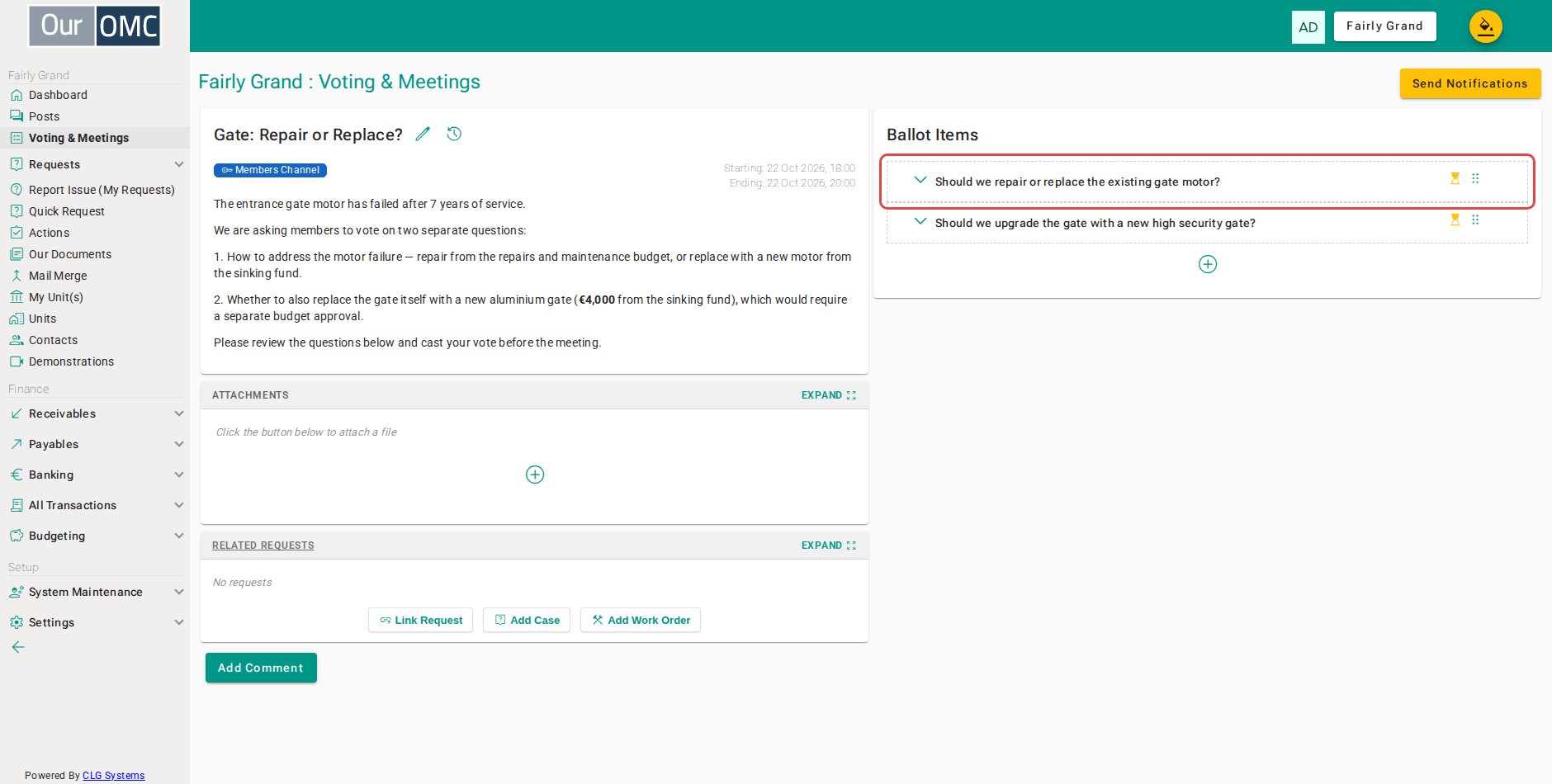Click the Banking euro icon
This screenshot has height=784, width=1552.
coord(17,475)
